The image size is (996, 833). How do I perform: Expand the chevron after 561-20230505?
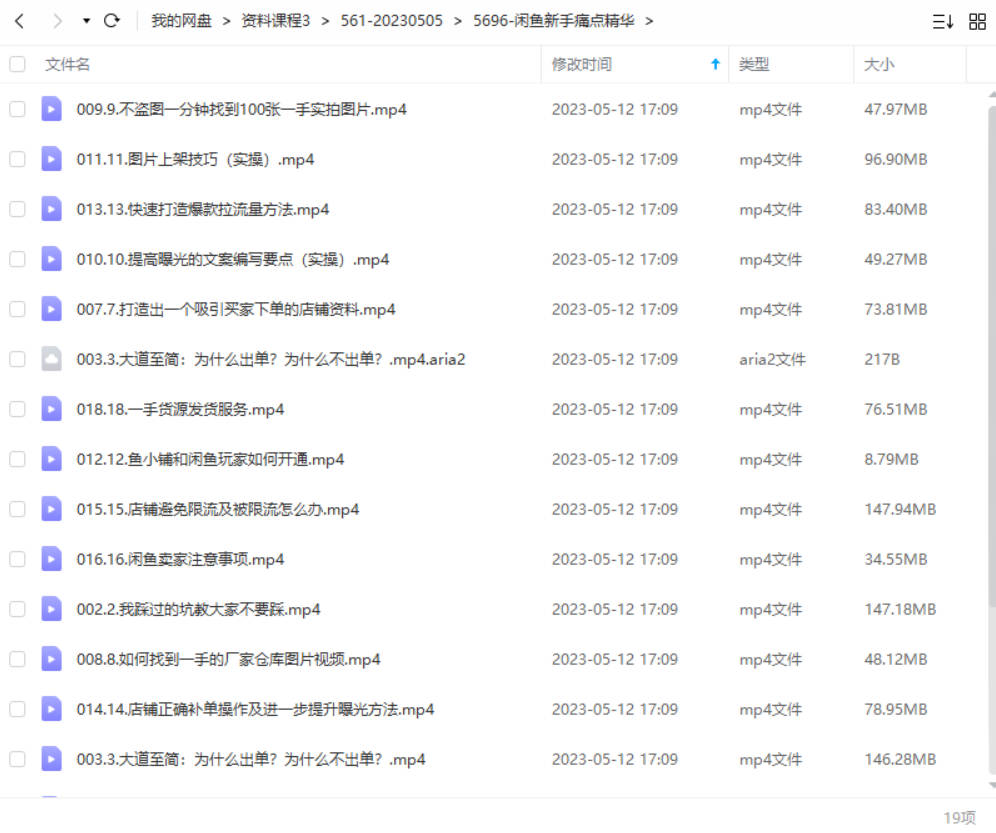[x=457, y=21]
